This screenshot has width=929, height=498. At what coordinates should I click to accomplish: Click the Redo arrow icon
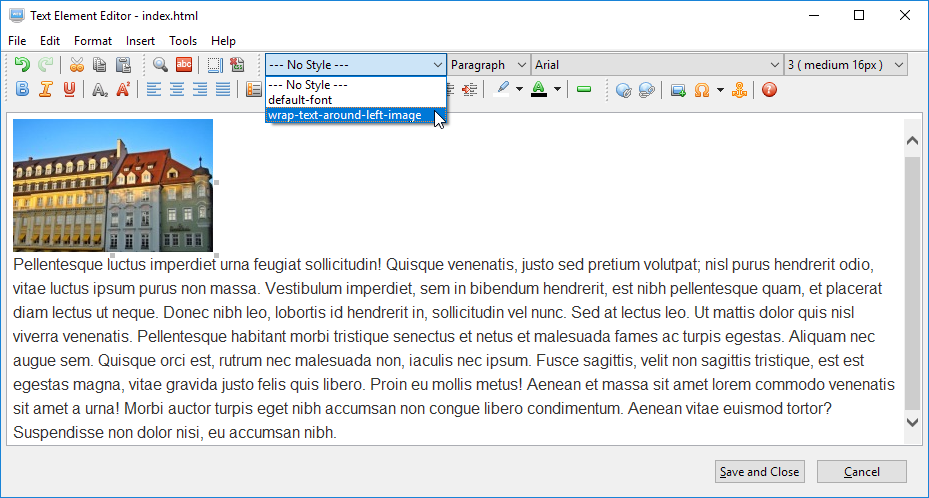pyautogui.click(x=46, y=65)
